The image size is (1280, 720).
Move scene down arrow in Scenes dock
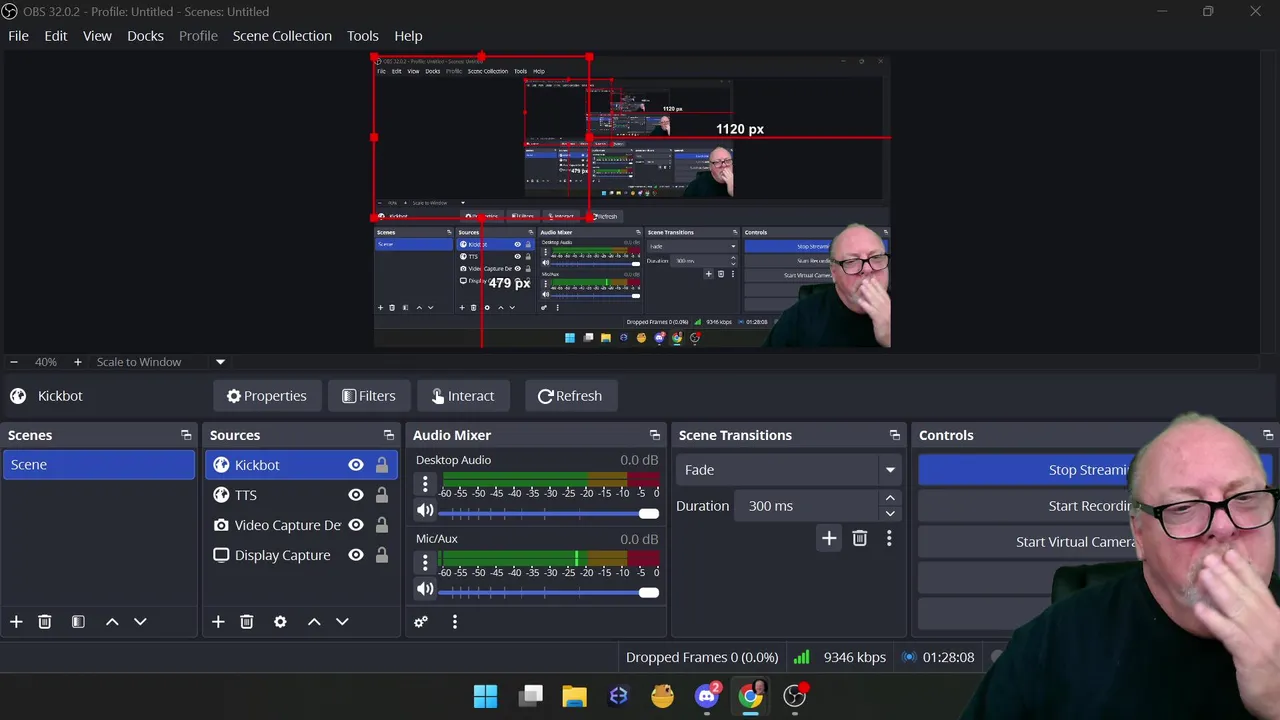click(x=140, y=622)
